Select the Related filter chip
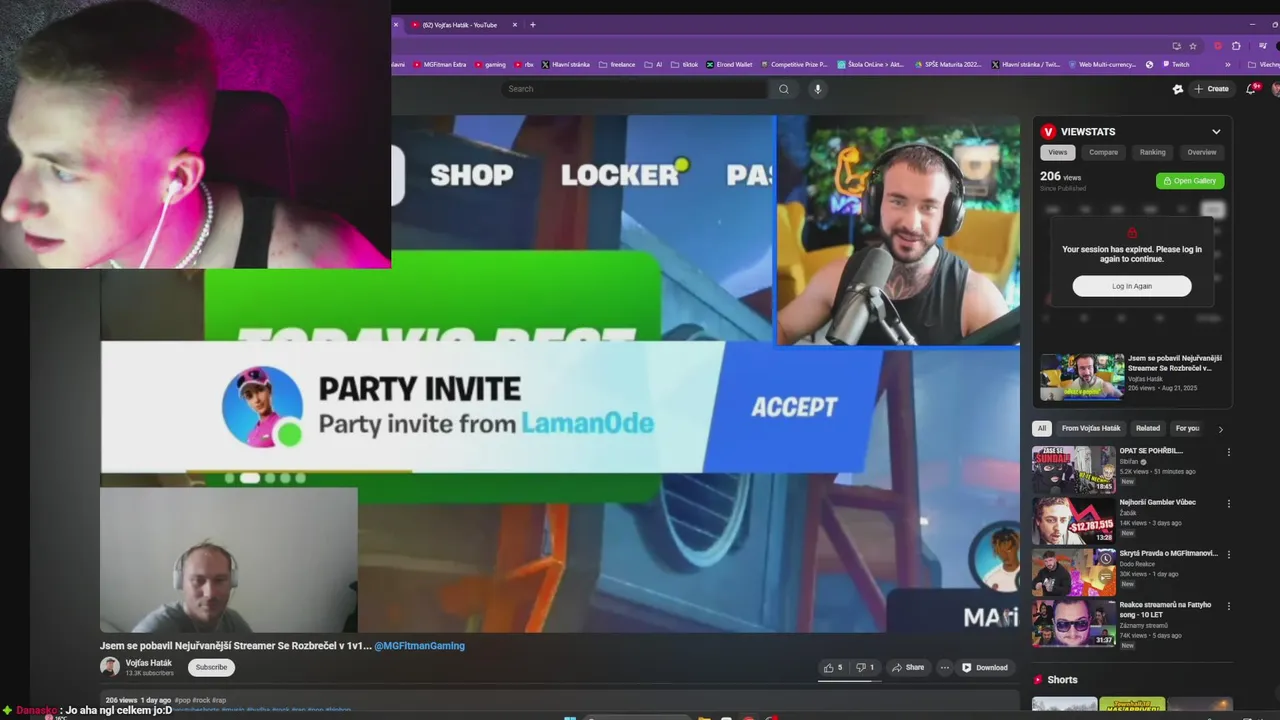Viewport: 1280px width, 720px height. click(1148, 428)
